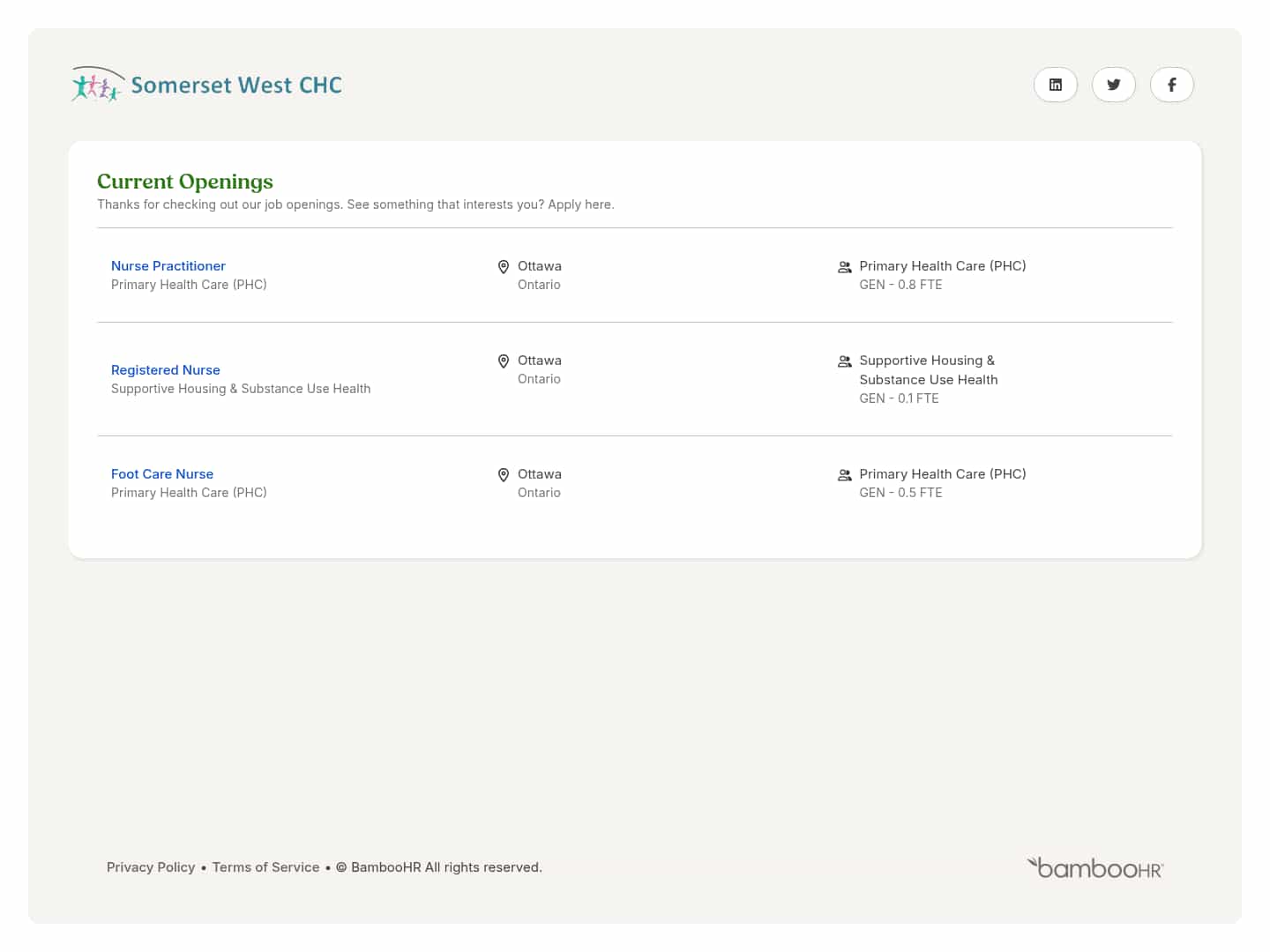Click department icon in Nurse Practitioner row
The image size is (1270, 952).
pos(844,267)
